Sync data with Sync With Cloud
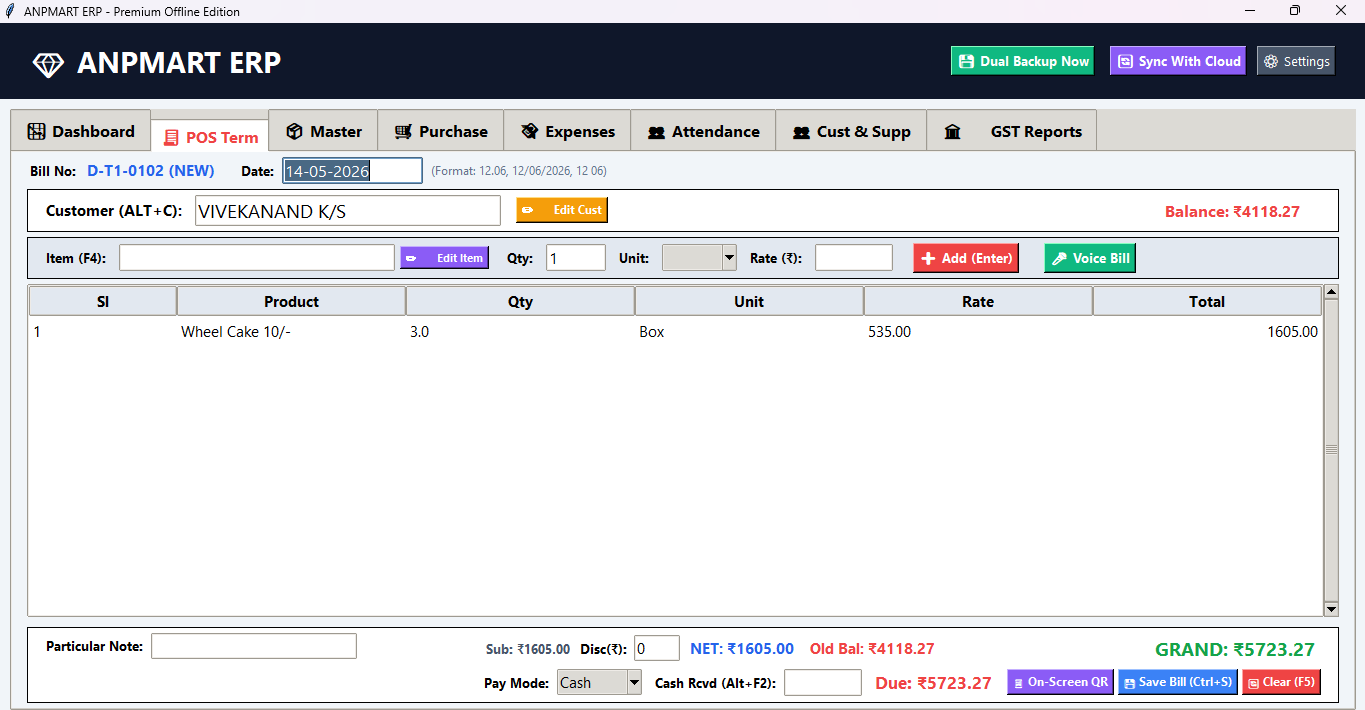This screenshot has height=710, width=1365. pyautogui.click(x=1177, y=61)
